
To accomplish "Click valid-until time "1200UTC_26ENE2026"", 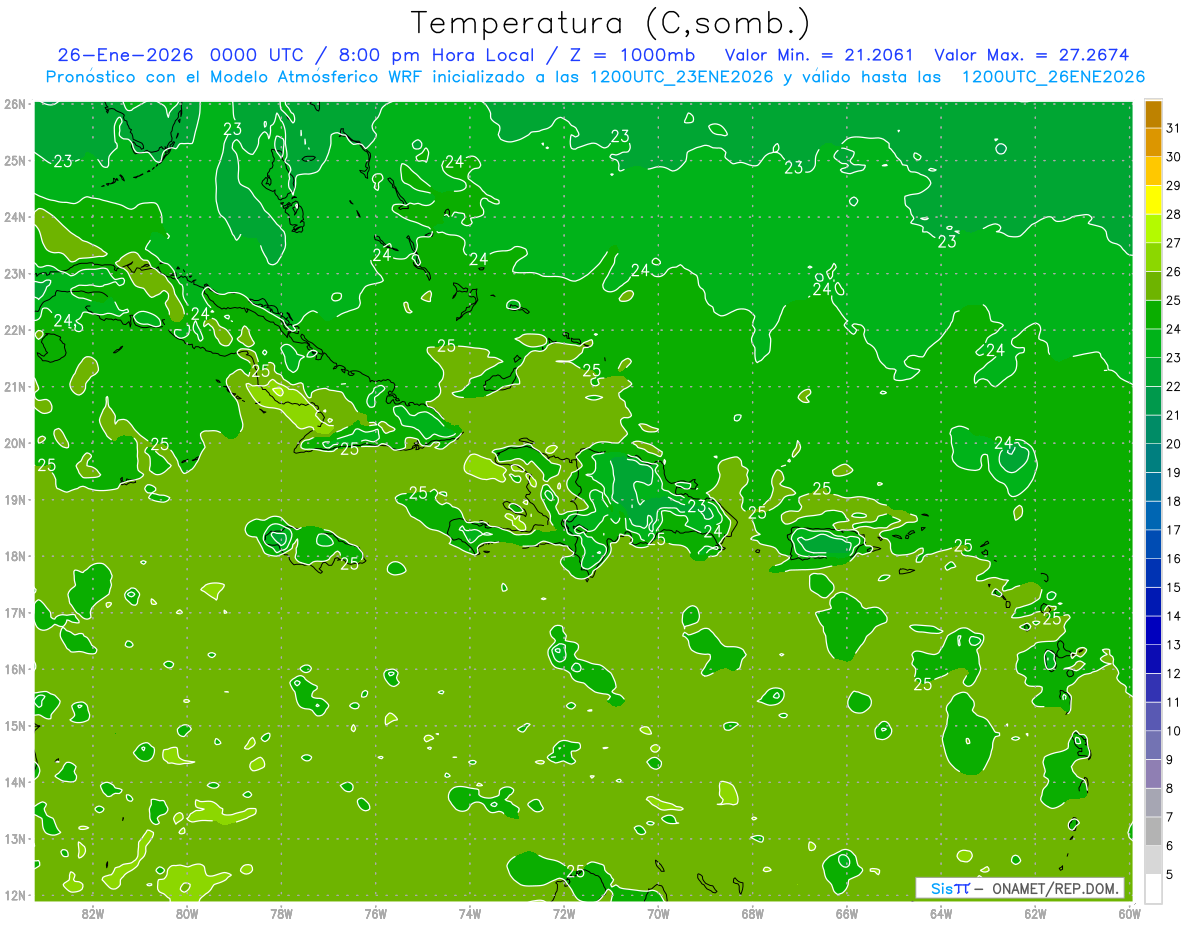I will (1053, 77).
